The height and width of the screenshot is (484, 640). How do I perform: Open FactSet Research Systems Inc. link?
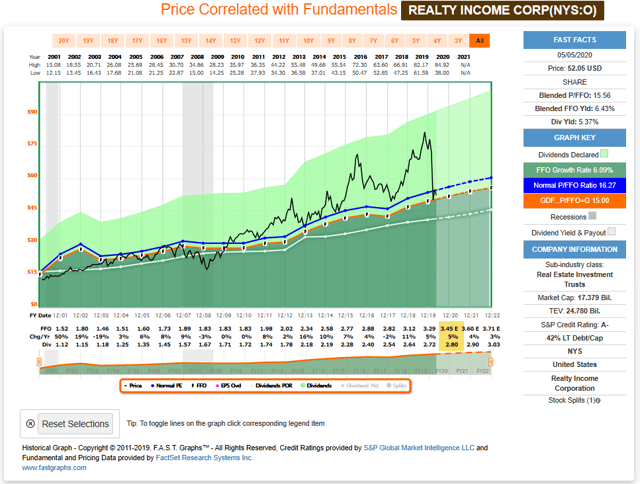coord(204,458)
